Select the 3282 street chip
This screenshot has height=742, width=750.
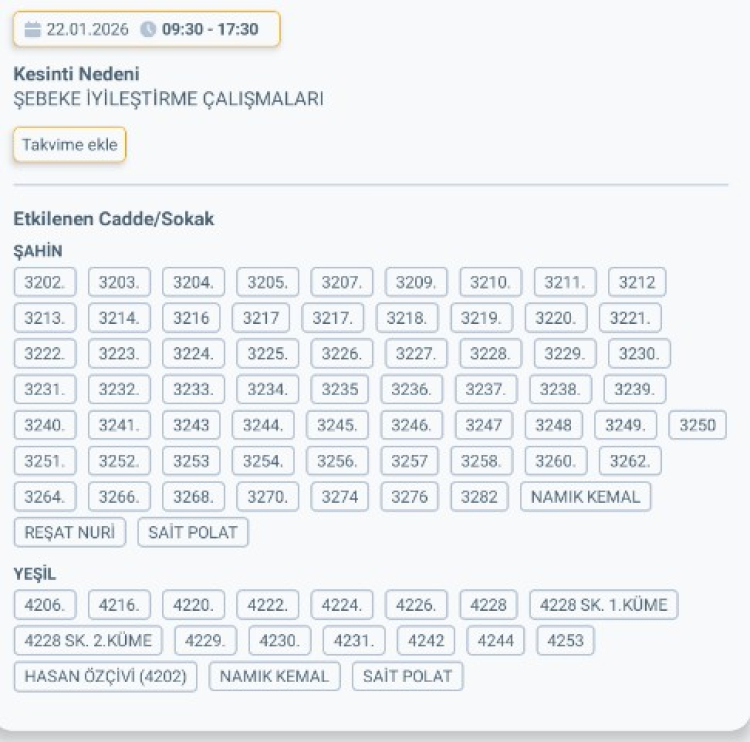coord(480,497)
